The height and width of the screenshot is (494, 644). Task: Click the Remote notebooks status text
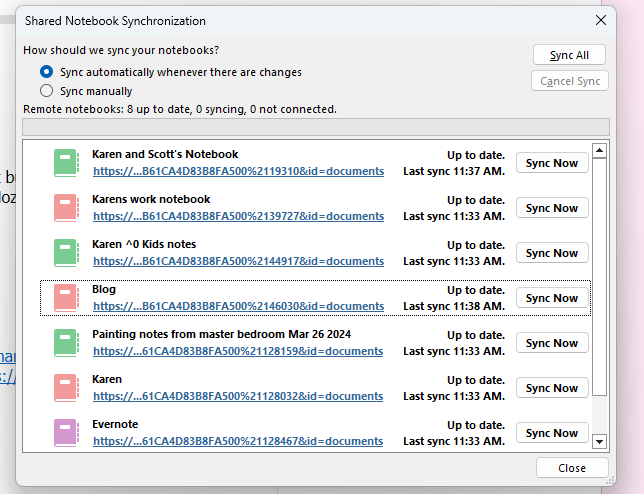180,109
